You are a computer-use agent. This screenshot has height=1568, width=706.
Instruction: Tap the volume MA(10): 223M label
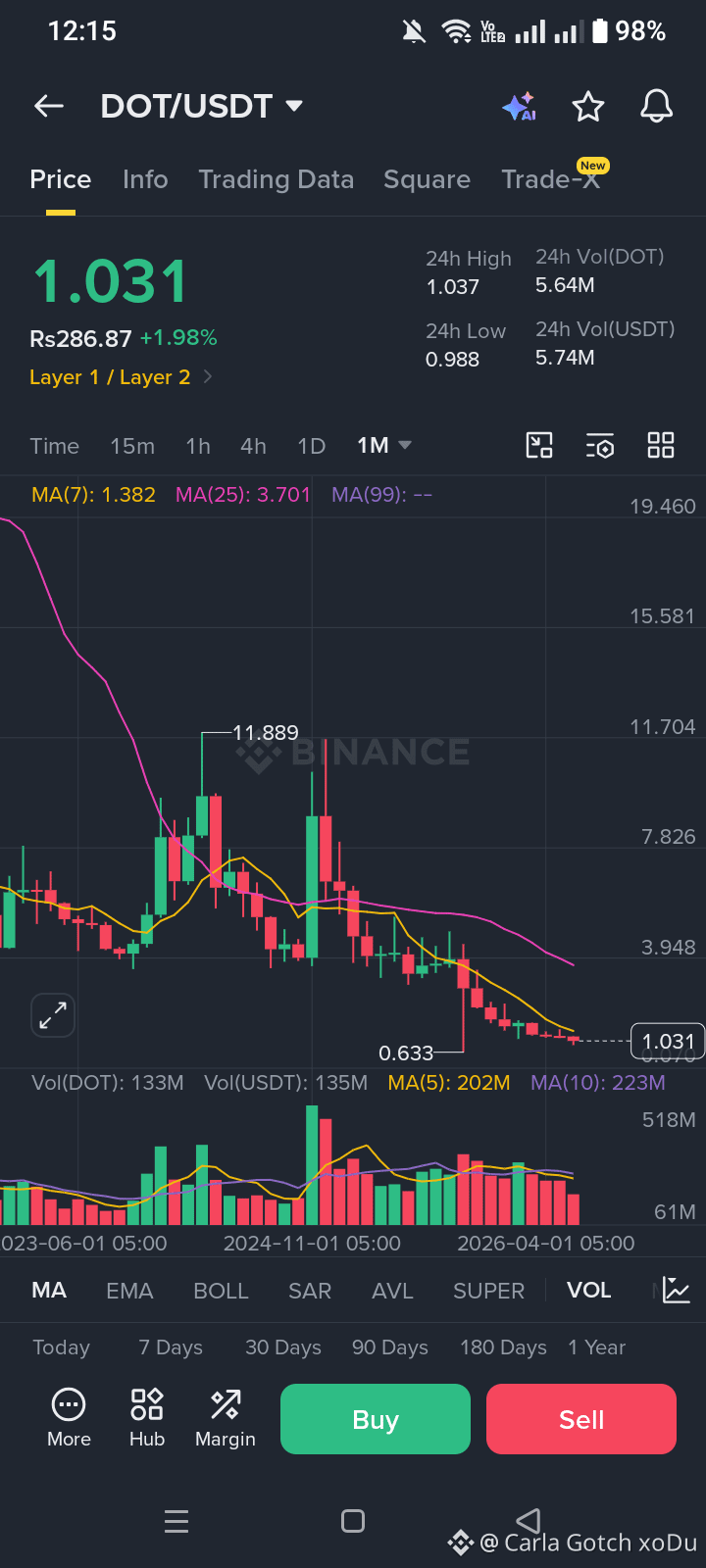click(x=598, y=1083)
